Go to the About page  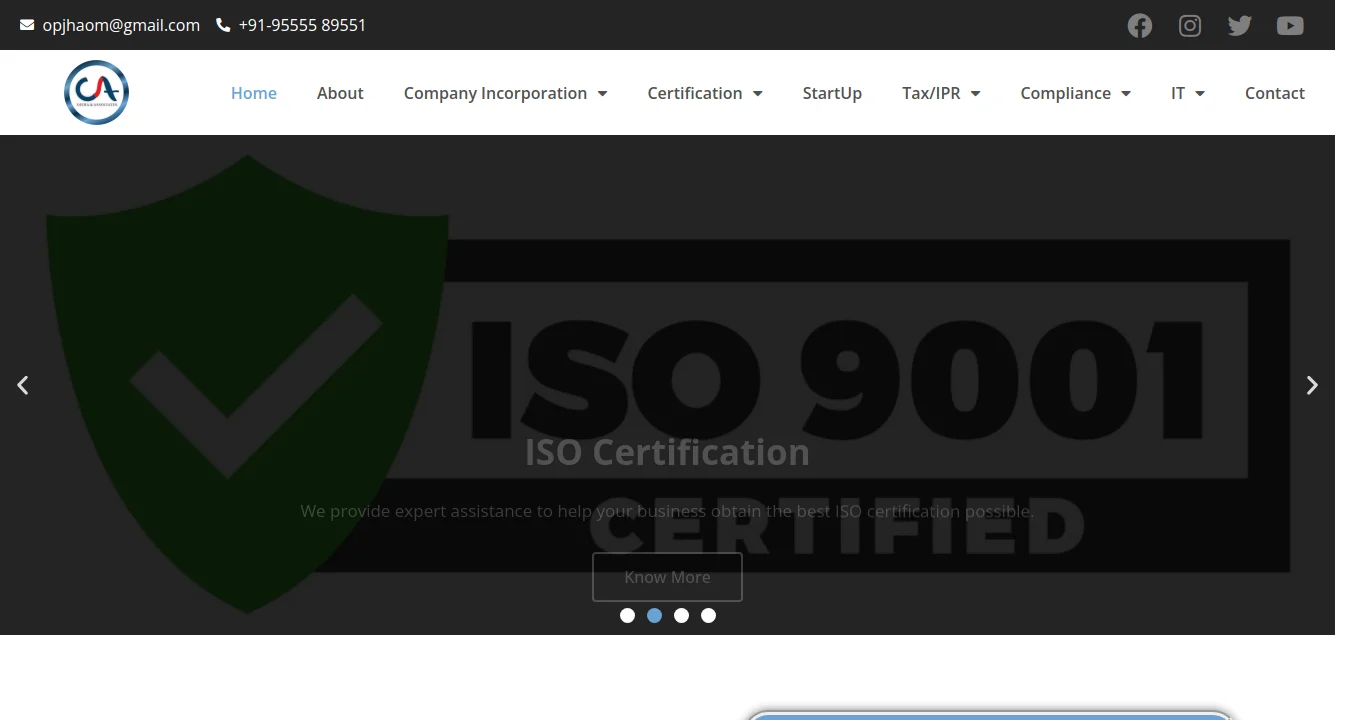(x=340, y=93)
